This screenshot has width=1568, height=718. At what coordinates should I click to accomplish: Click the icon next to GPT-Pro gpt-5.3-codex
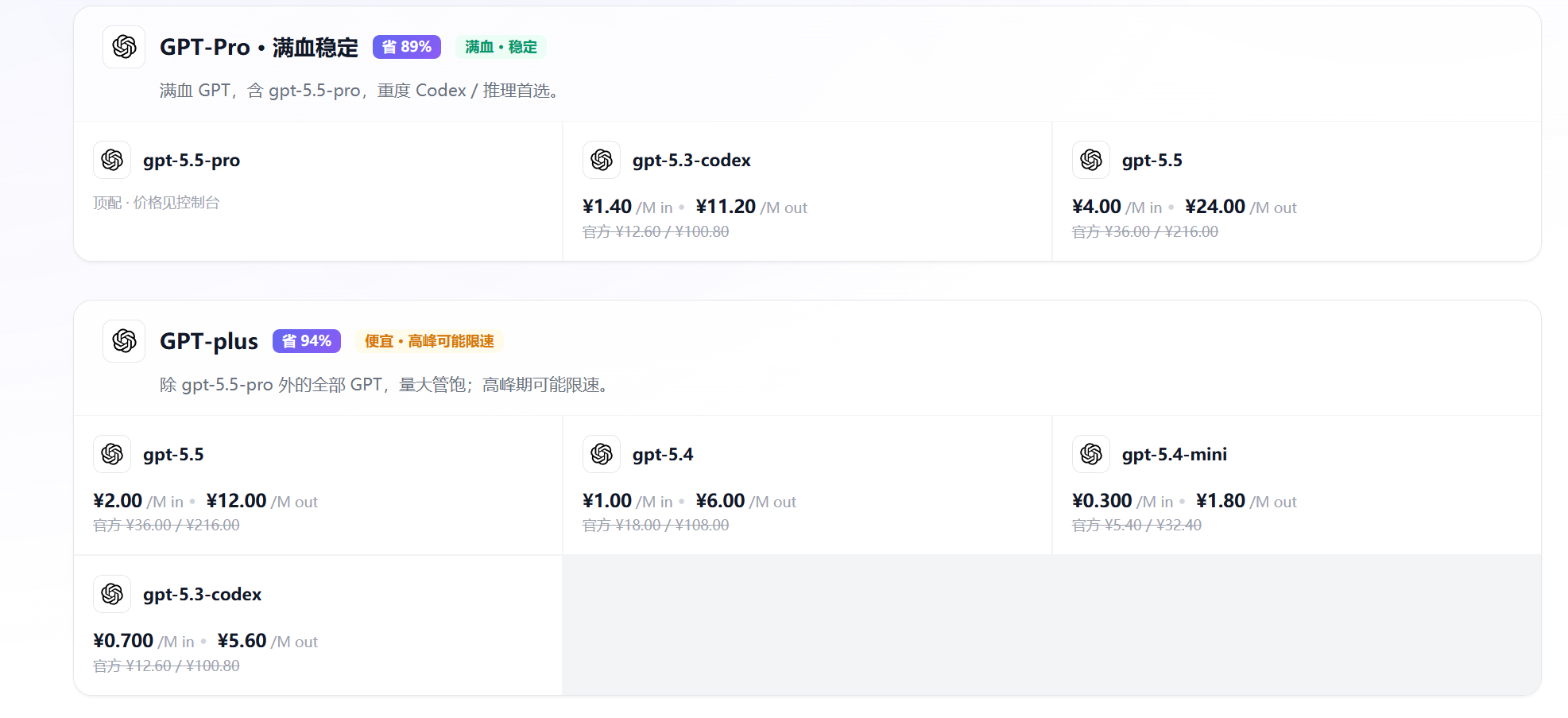[602, 160]
